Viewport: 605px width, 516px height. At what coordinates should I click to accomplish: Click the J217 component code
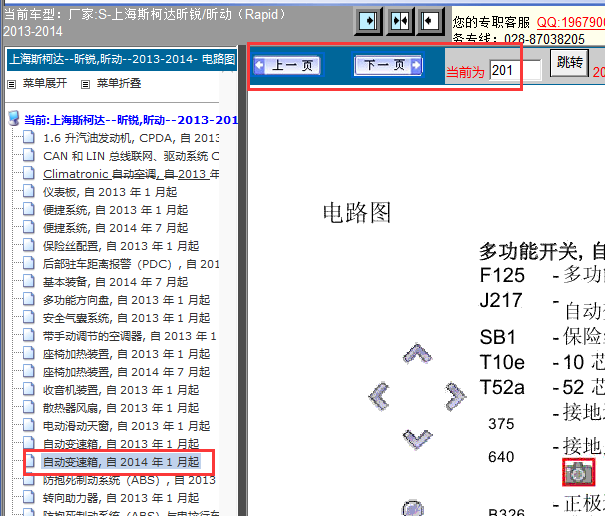coord(501,300)
